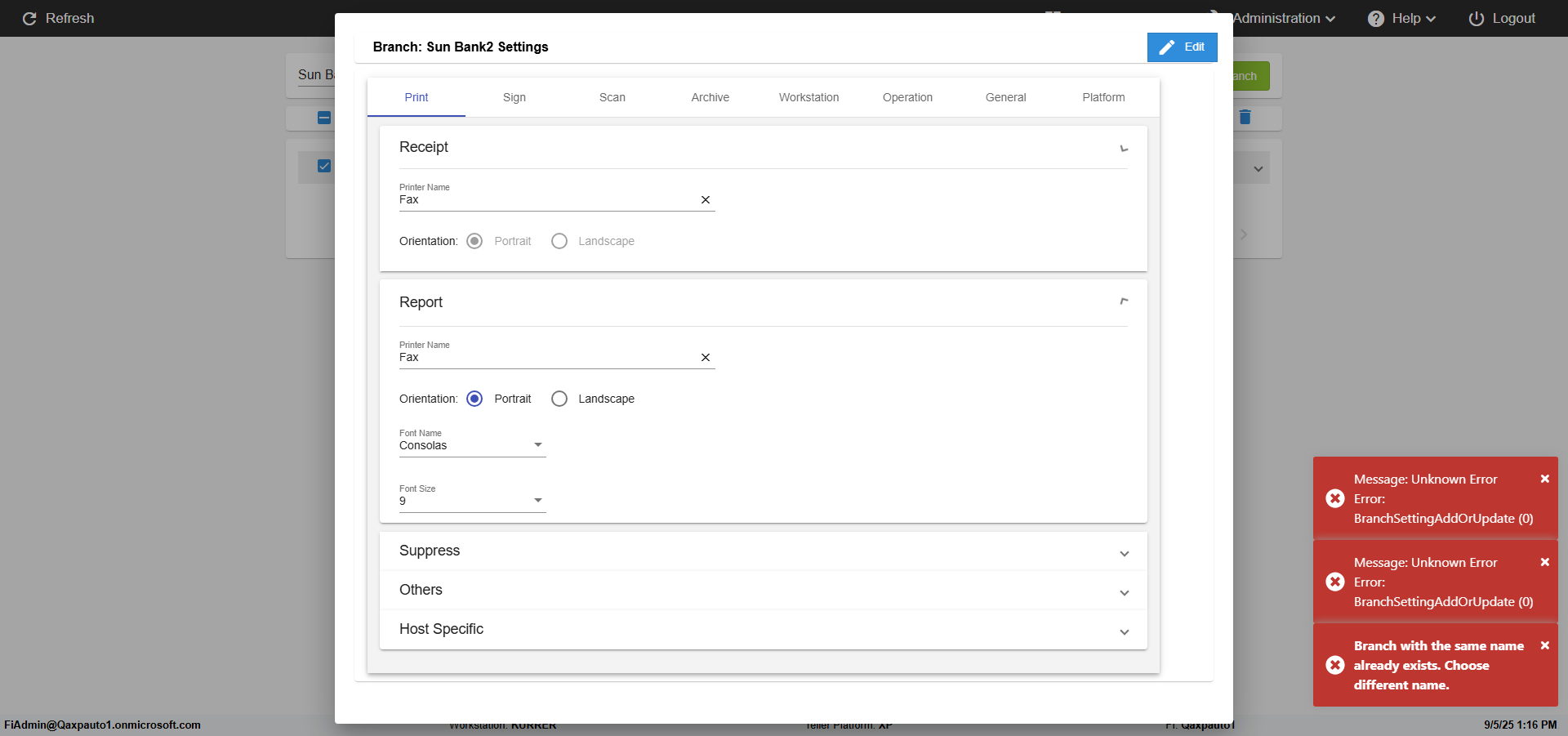Expand the Host Specific section
This screenshot has height=736, width=1568.
[1125, 632]
